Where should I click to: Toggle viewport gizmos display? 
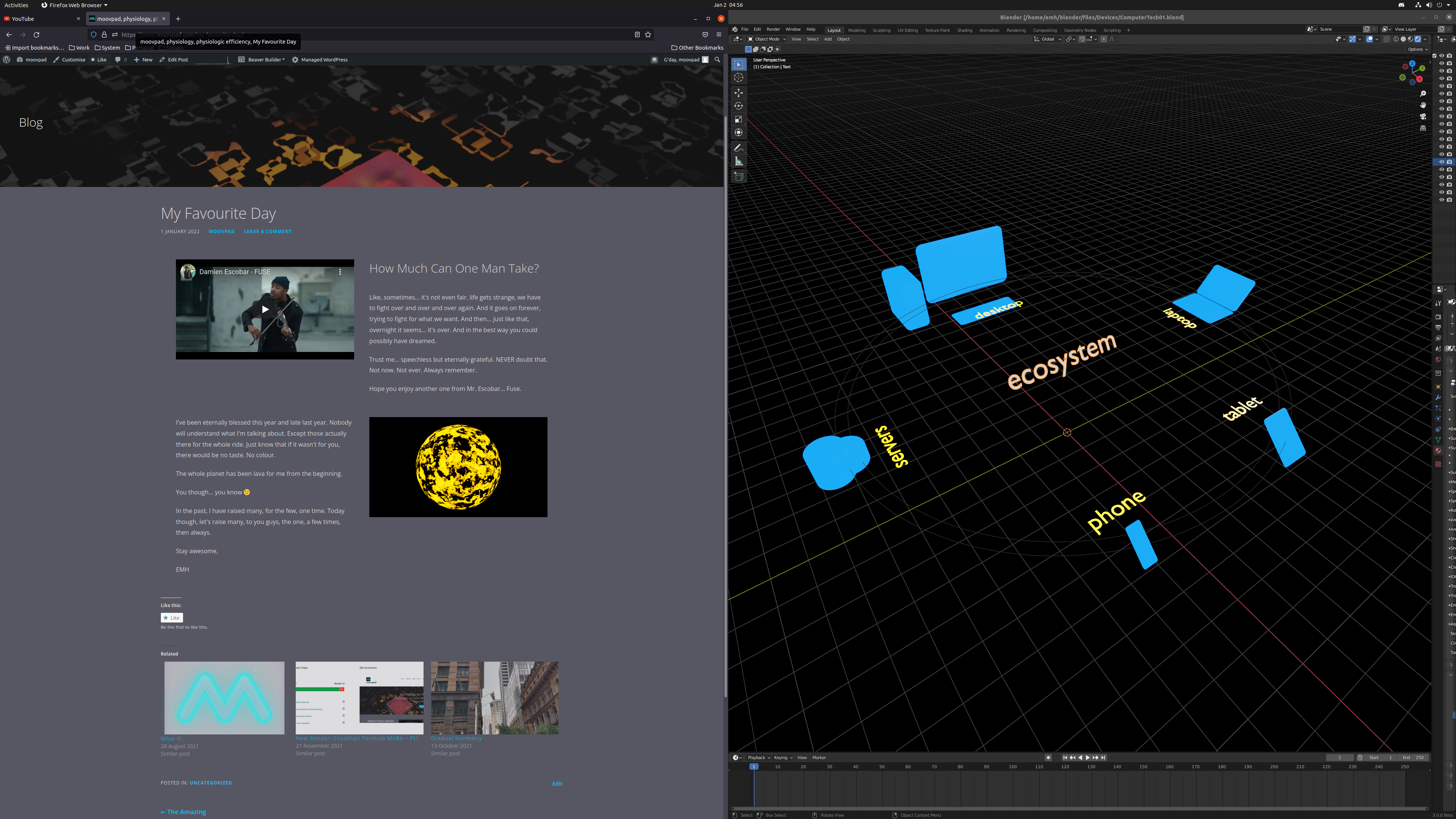tap(1352, 39)
